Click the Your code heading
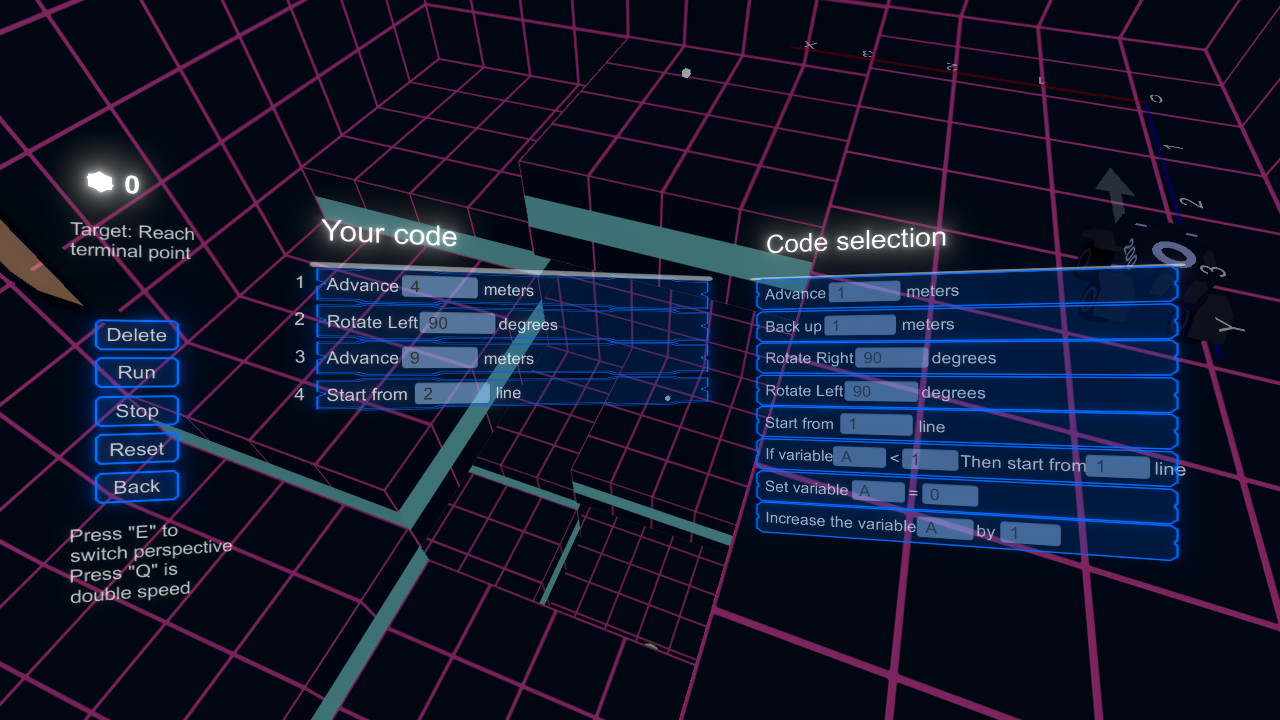 click(389, 233)
